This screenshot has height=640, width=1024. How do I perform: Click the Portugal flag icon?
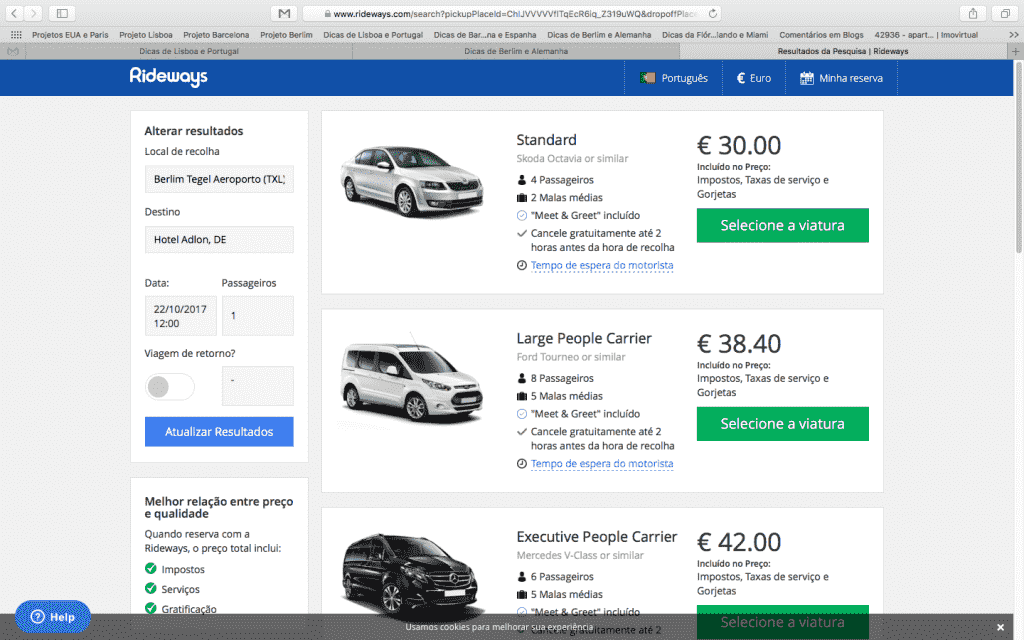tap(647, 78)
